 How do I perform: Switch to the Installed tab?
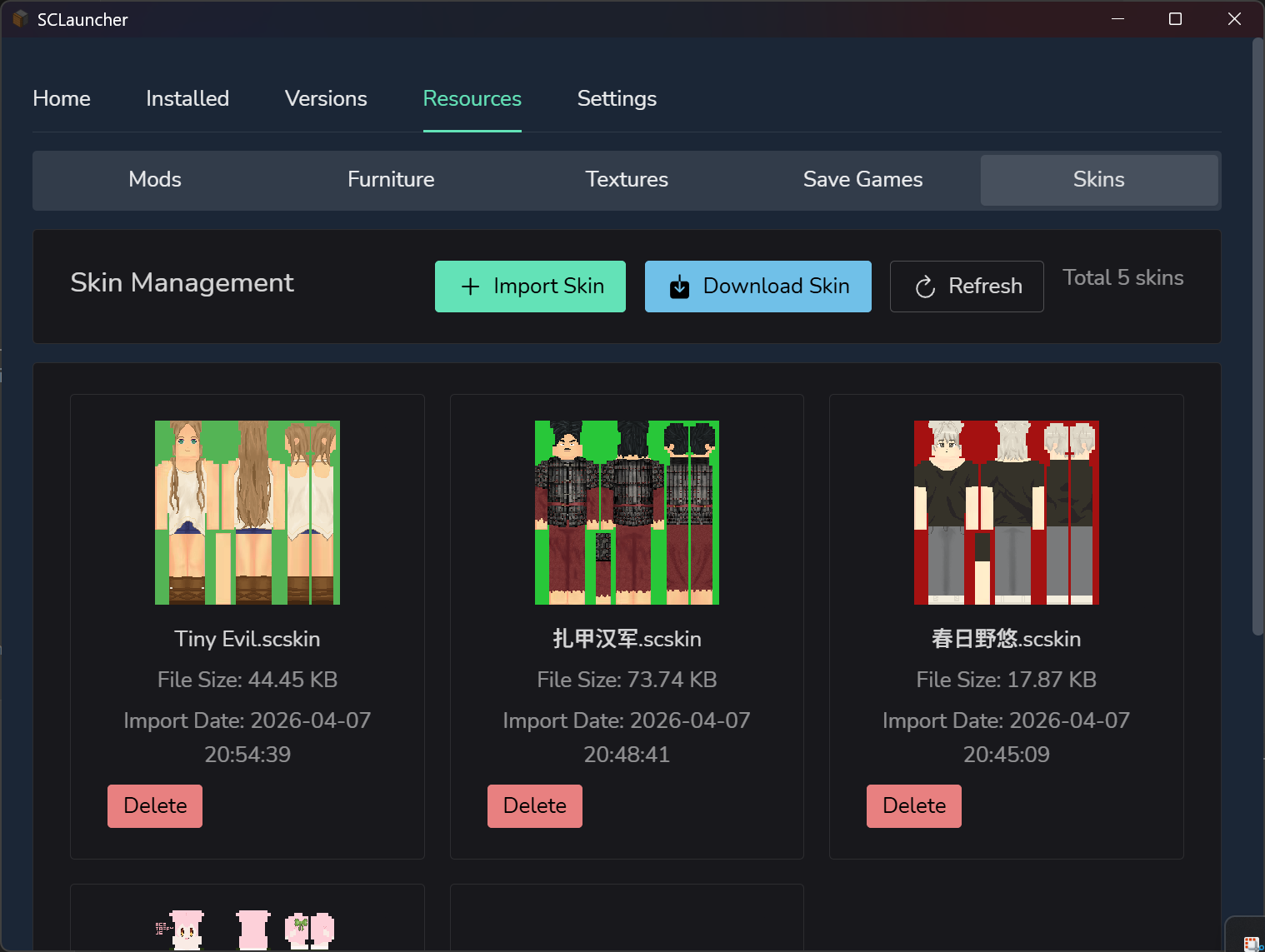[x=187, y=98]
